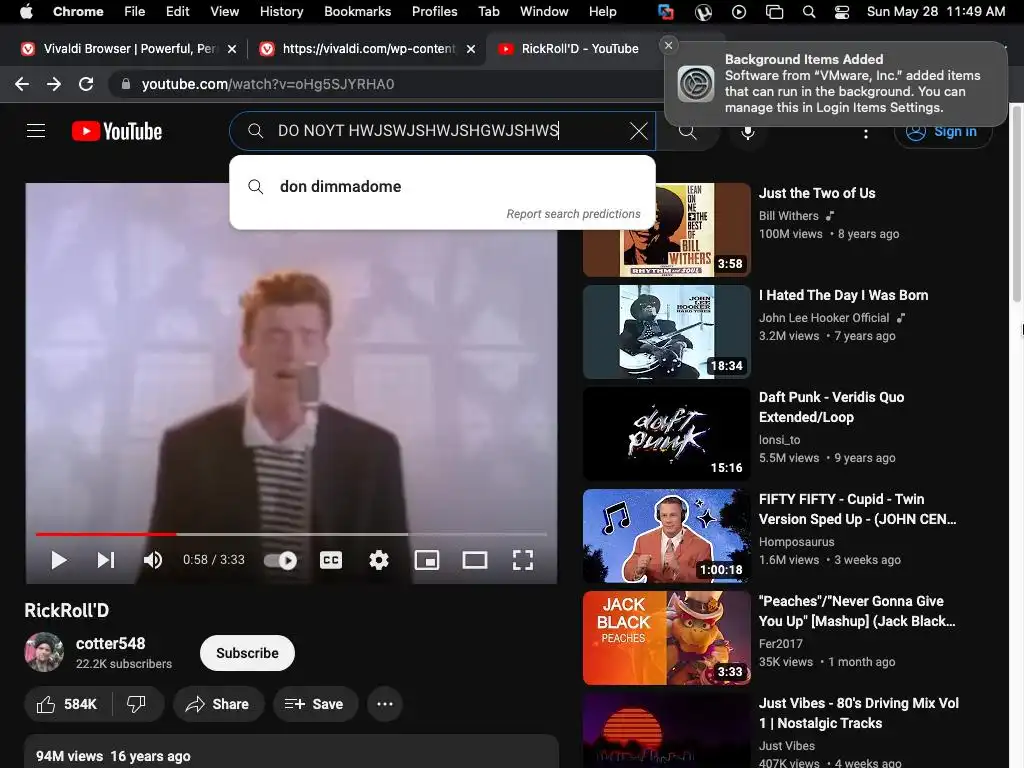Click the page vertical scrollbar
The height and width of the screenshot is (768, 1024).
(x=1017, y=202)
